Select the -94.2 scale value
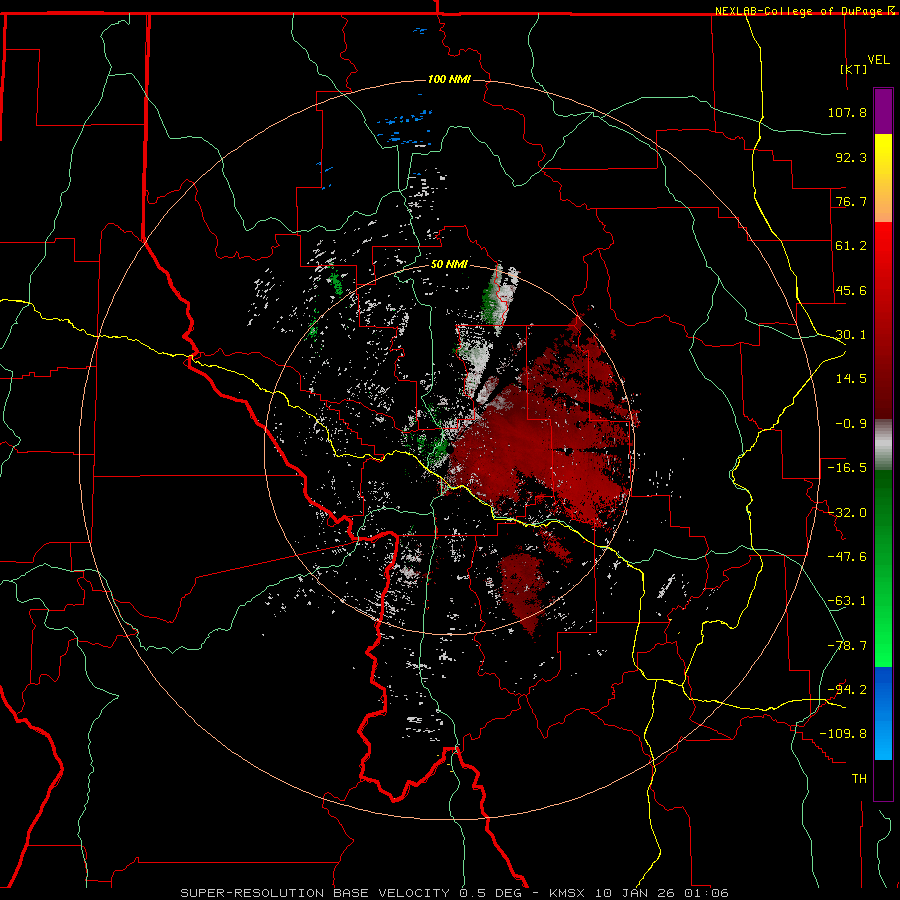This screenshot has width=900, height=900. click(847, 689)
